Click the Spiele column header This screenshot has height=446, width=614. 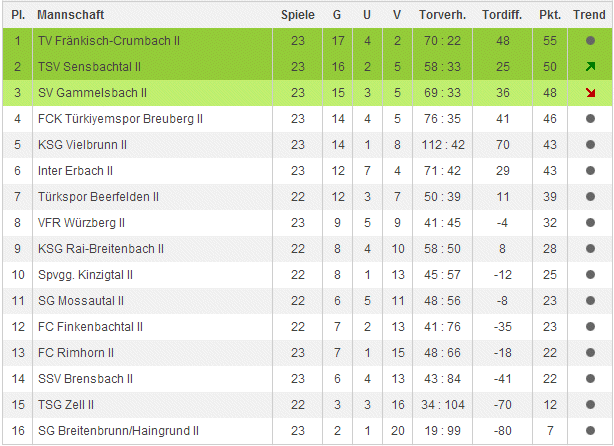click(x=297, y=16)
